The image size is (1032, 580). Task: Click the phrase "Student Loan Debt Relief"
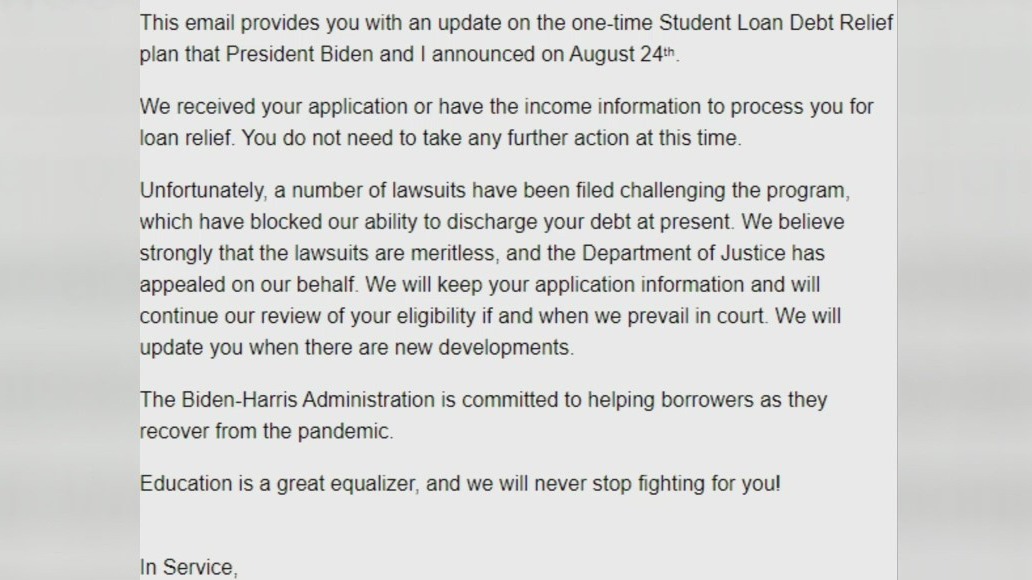point(776,22)
